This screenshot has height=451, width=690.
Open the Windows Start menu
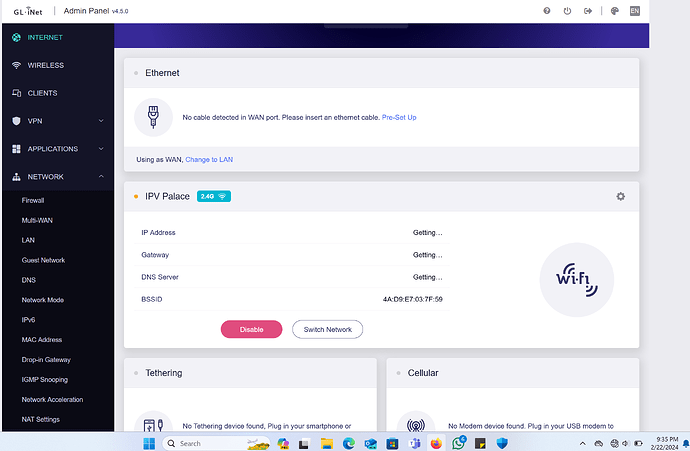coord(149,443)
